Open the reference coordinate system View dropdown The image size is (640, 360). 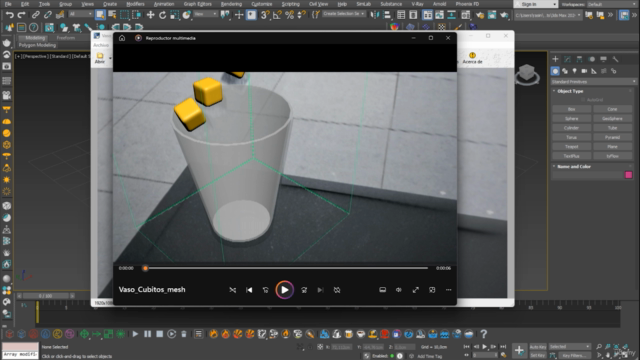pos(205,14)
